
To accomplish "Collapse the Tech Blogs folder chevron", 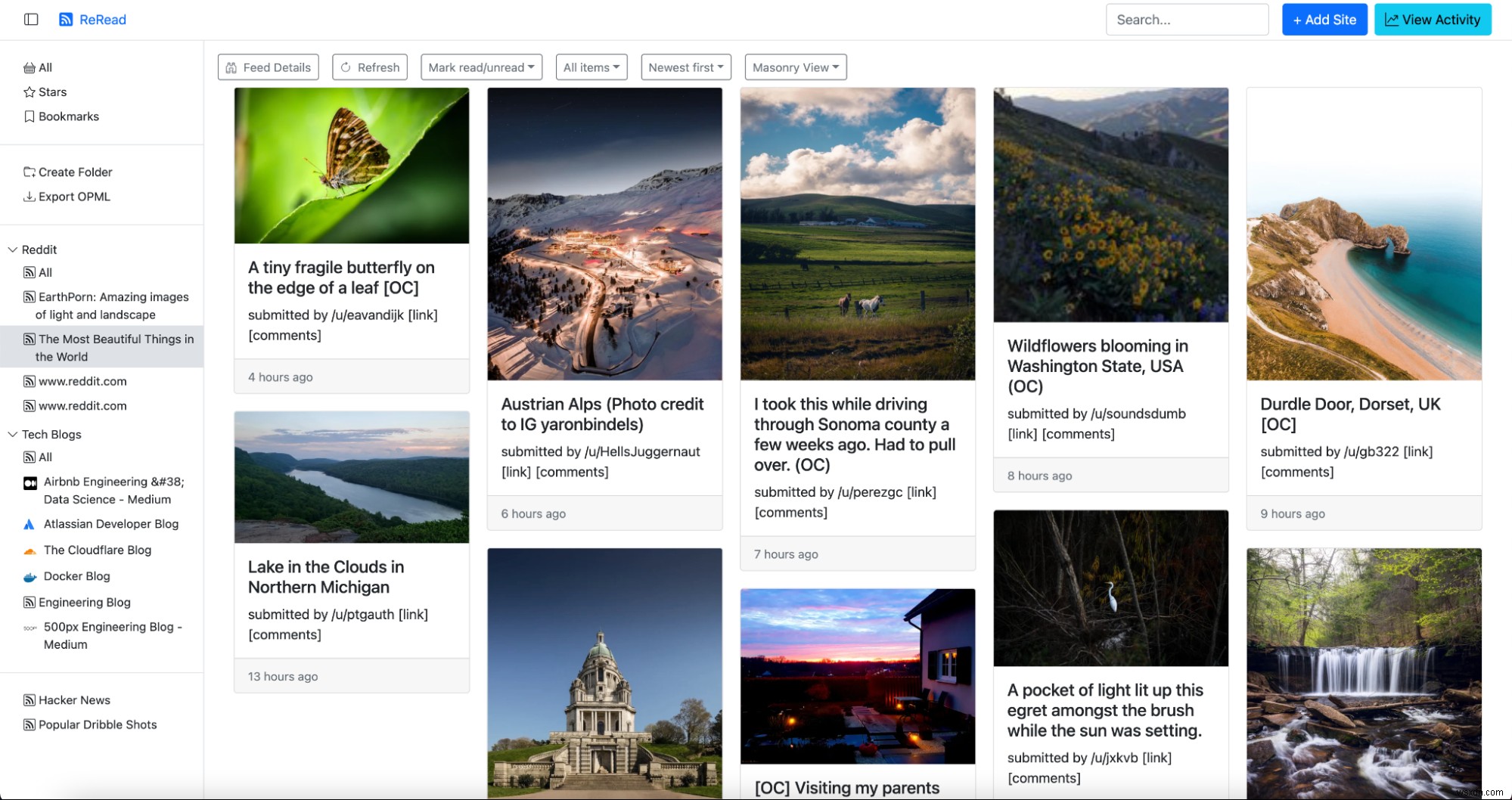I will point(13,434).
